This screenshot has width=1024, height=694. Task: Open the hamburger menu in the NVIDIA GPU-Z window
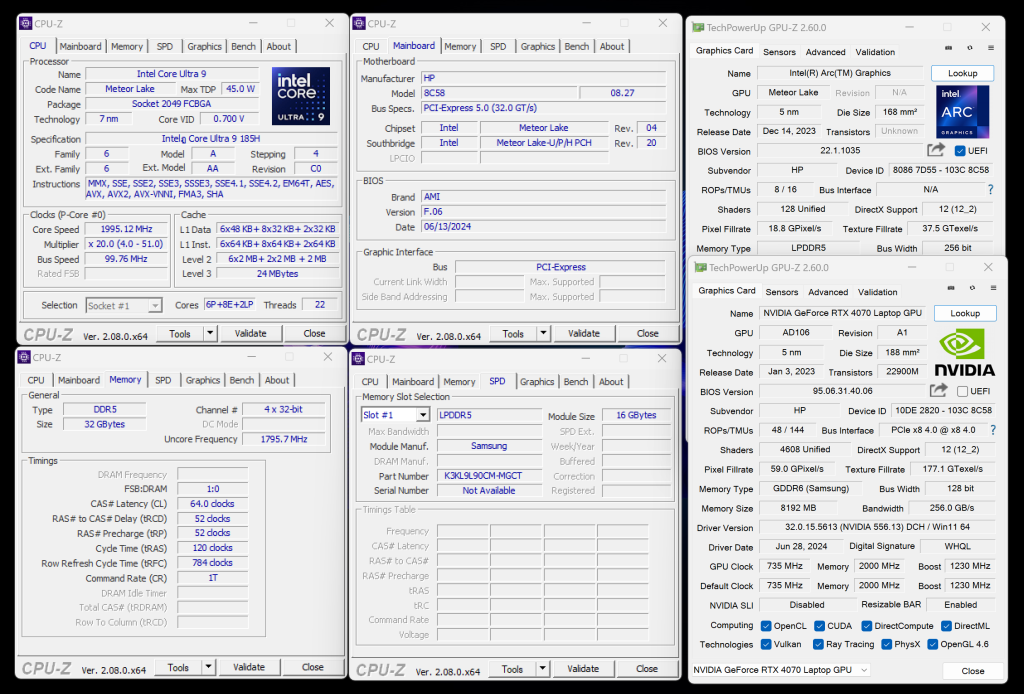click(993, 288)
